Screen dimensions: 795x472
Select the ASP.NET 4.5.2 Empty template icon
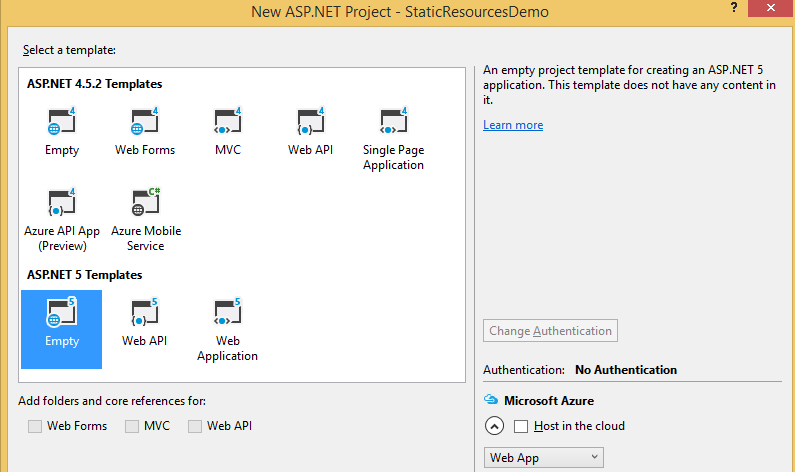62,122
